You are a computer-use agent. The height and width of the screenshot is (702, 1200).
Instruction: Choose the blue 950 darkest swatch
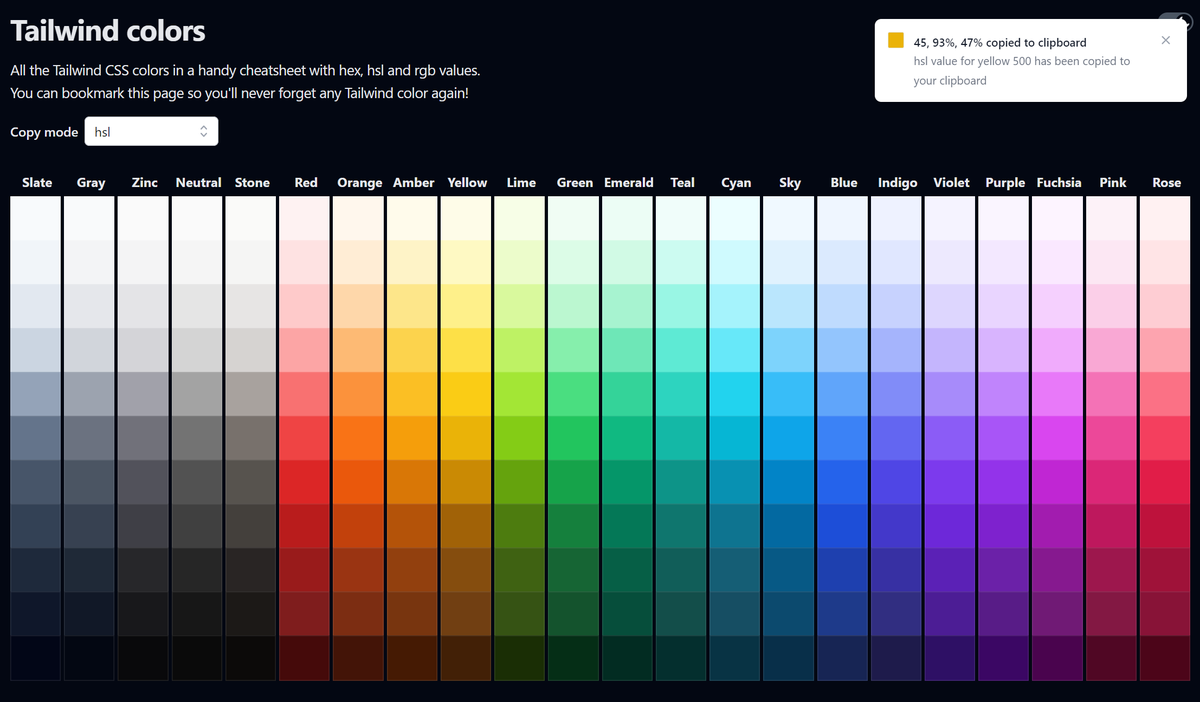point(844,658)
